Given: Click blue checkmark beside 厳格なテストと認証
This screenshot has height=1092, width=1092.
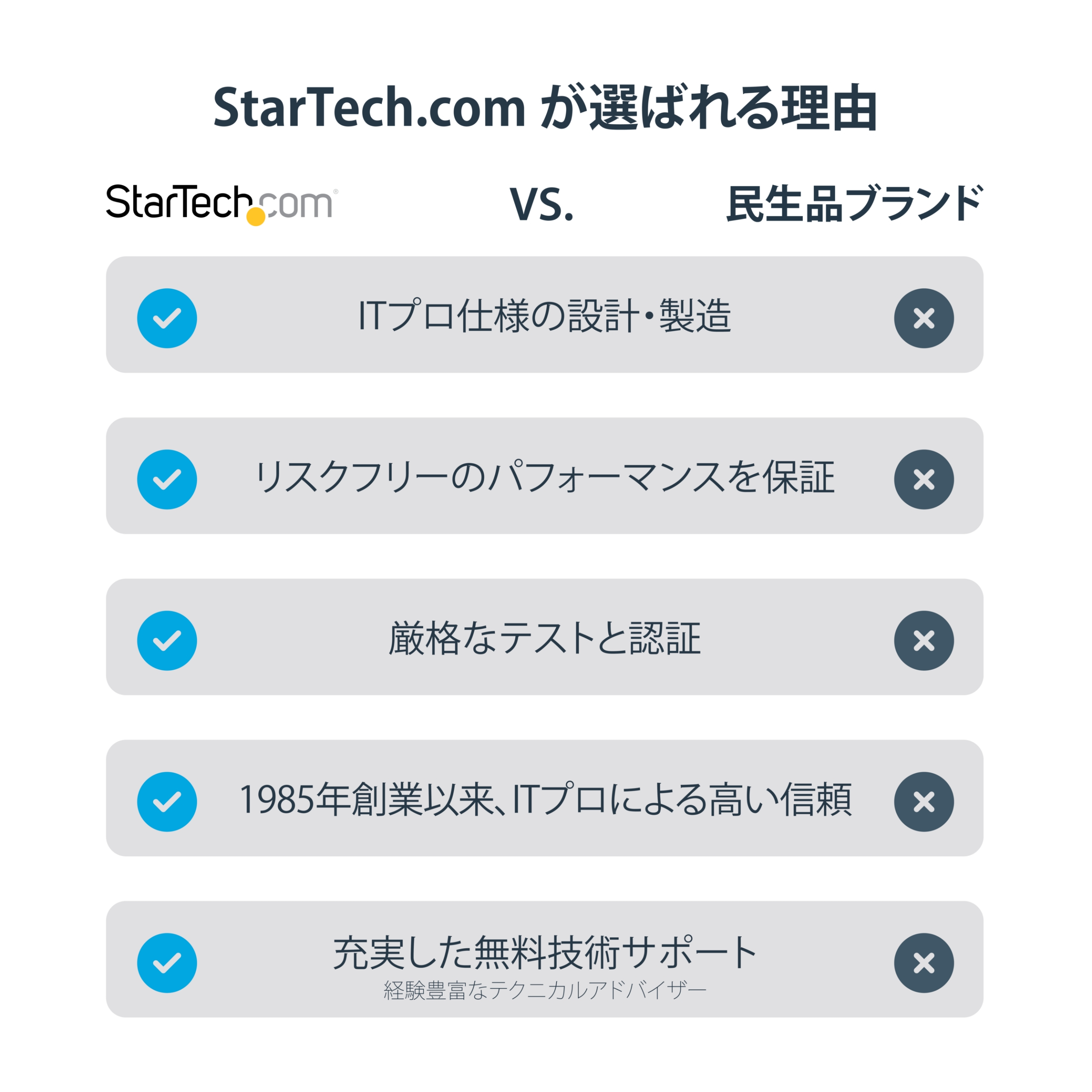Looking at the screenshot, I should [x=167, y=640].
